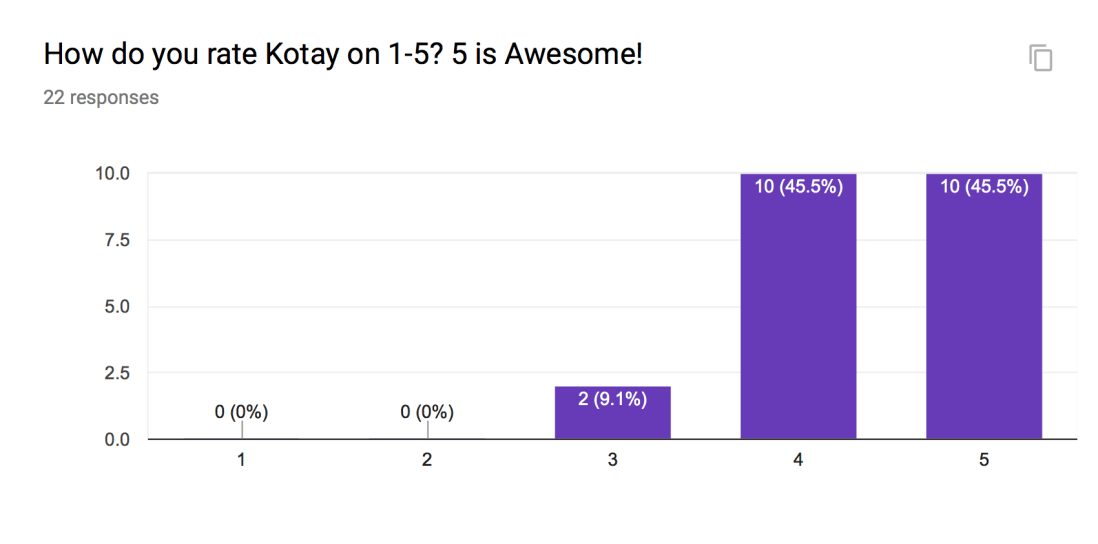Click the copy chart icon
The width and height of the screenshot is (1098, 544).
(1041, 58)
